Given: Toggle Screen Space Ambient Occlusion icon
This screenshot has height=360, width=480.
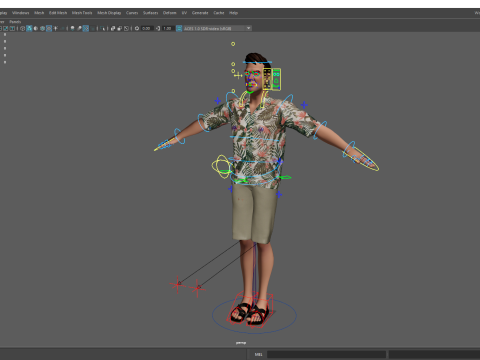Looking at the screenshot, I should click(72, 28).
